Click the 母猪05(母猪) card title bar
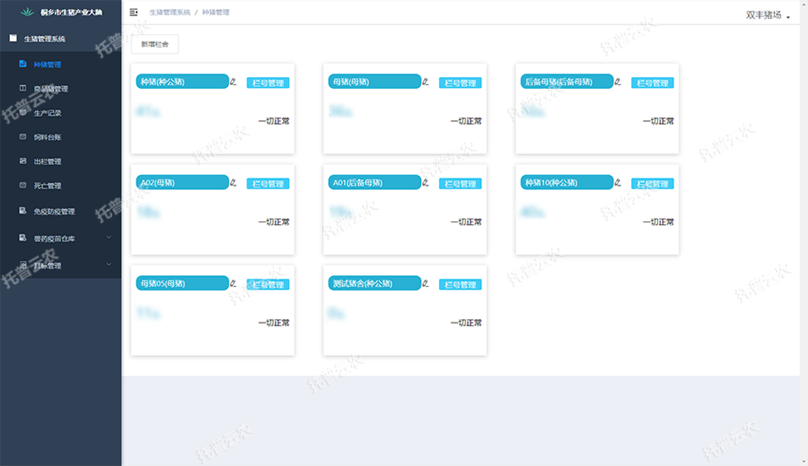 pos(181,284)
